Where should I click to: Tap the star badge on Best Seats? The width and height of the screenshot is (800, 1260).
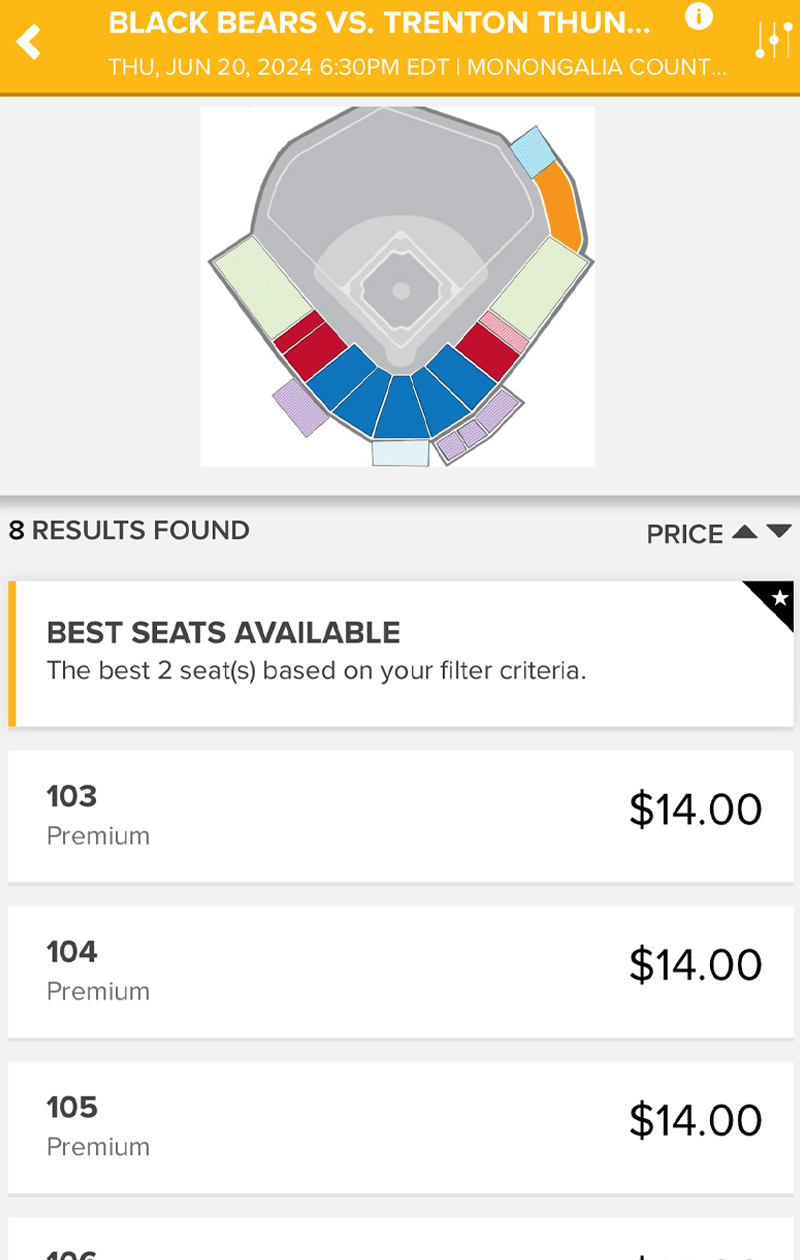pyautogui.click(x=777, y=599)
